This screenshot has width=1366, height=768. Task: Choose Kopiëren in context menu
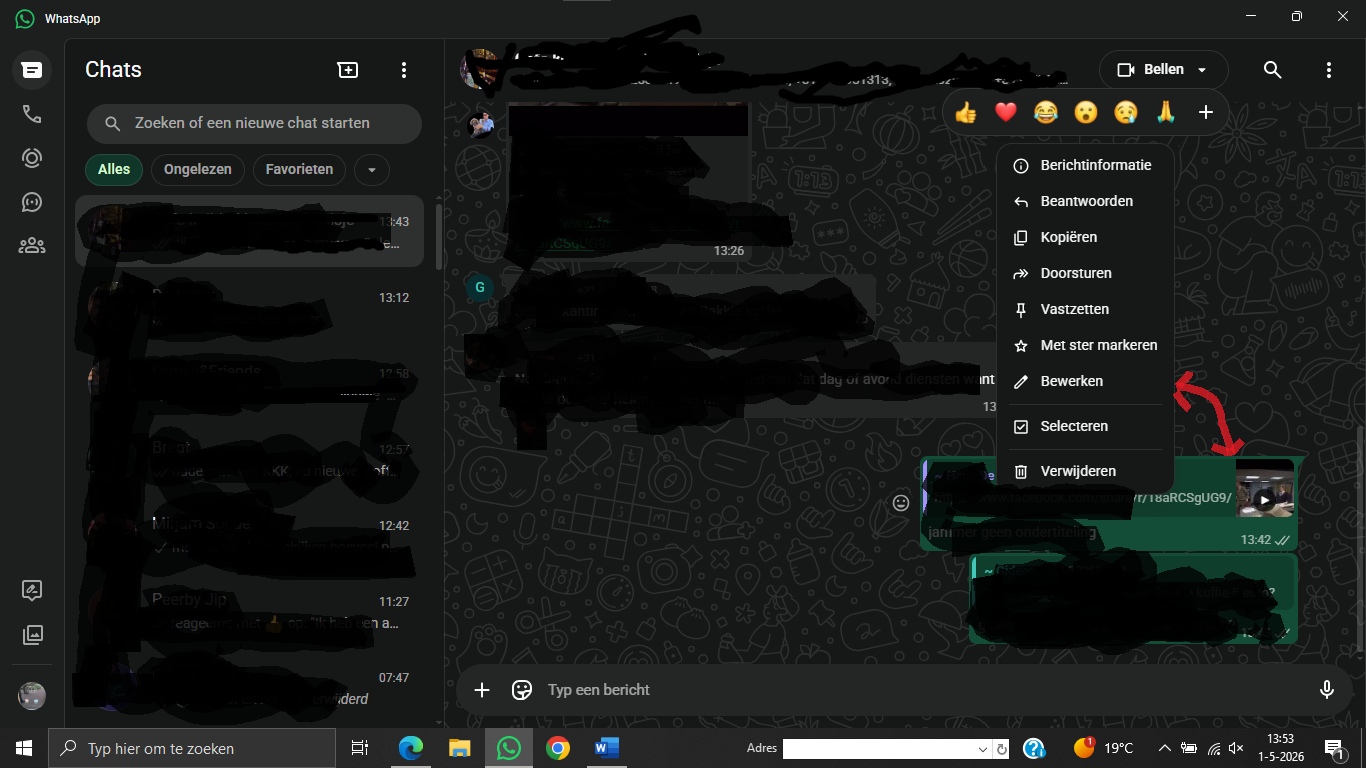point(1085,237)
